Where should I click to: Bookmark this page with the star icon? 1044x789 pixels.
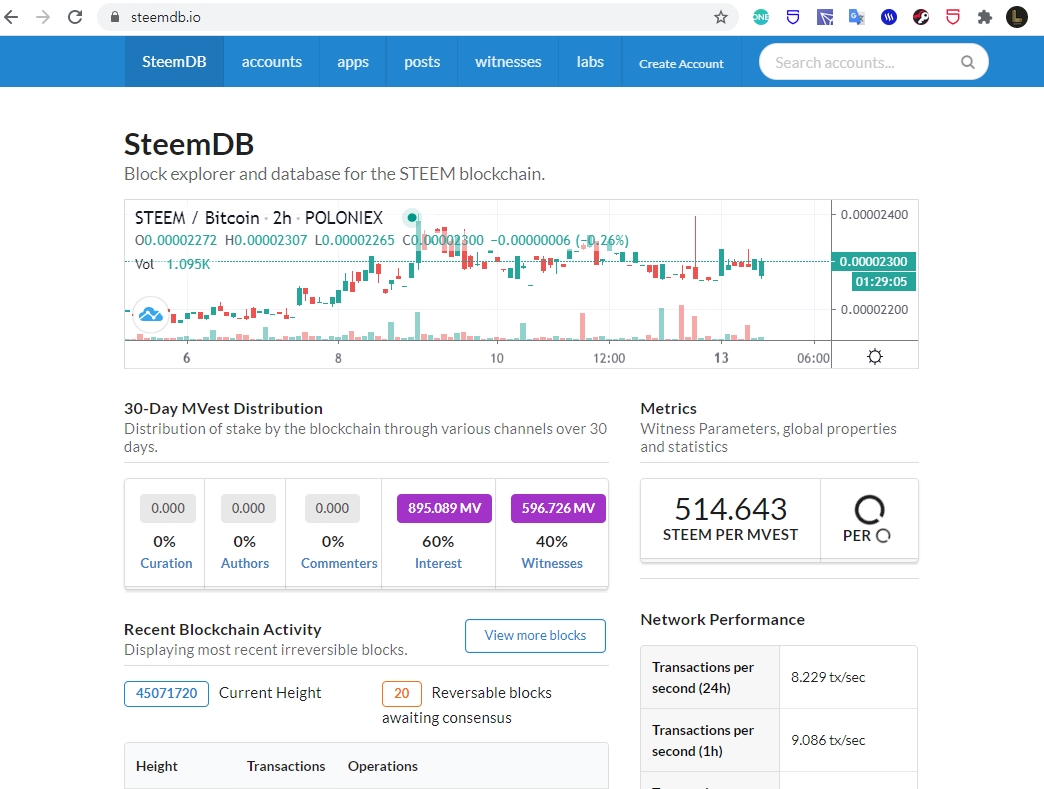pyautogui.click(x=720, y=17)
